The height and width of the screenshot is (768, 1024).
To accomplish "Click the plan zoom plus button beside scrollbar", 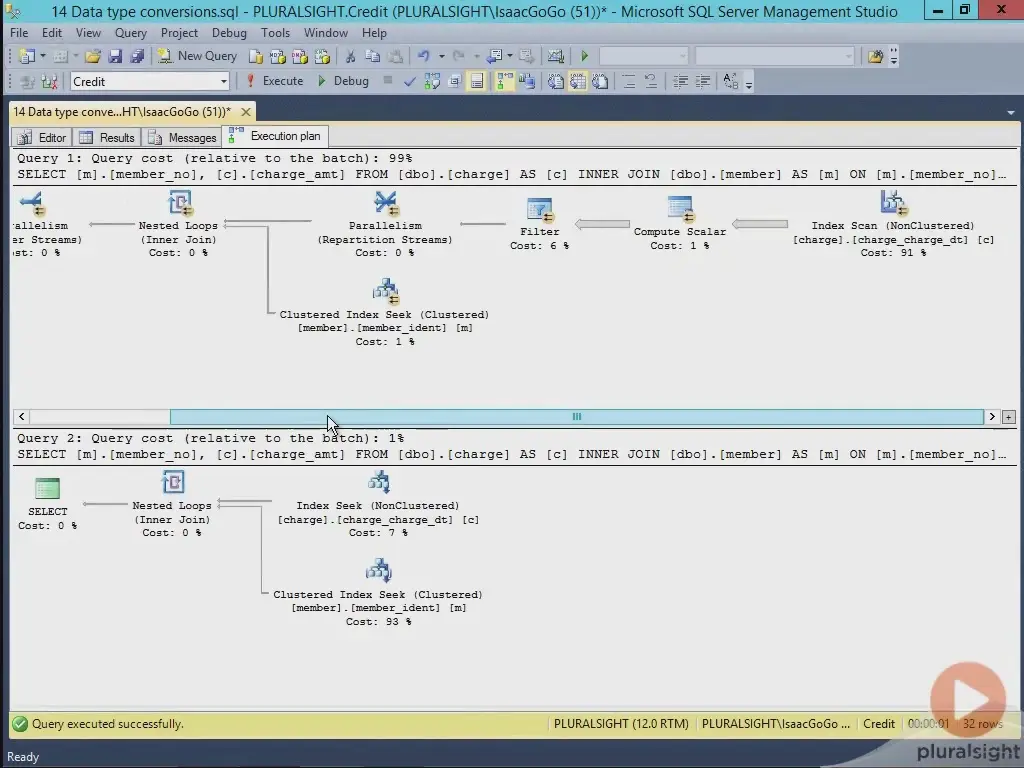I will coord(1009,417).
